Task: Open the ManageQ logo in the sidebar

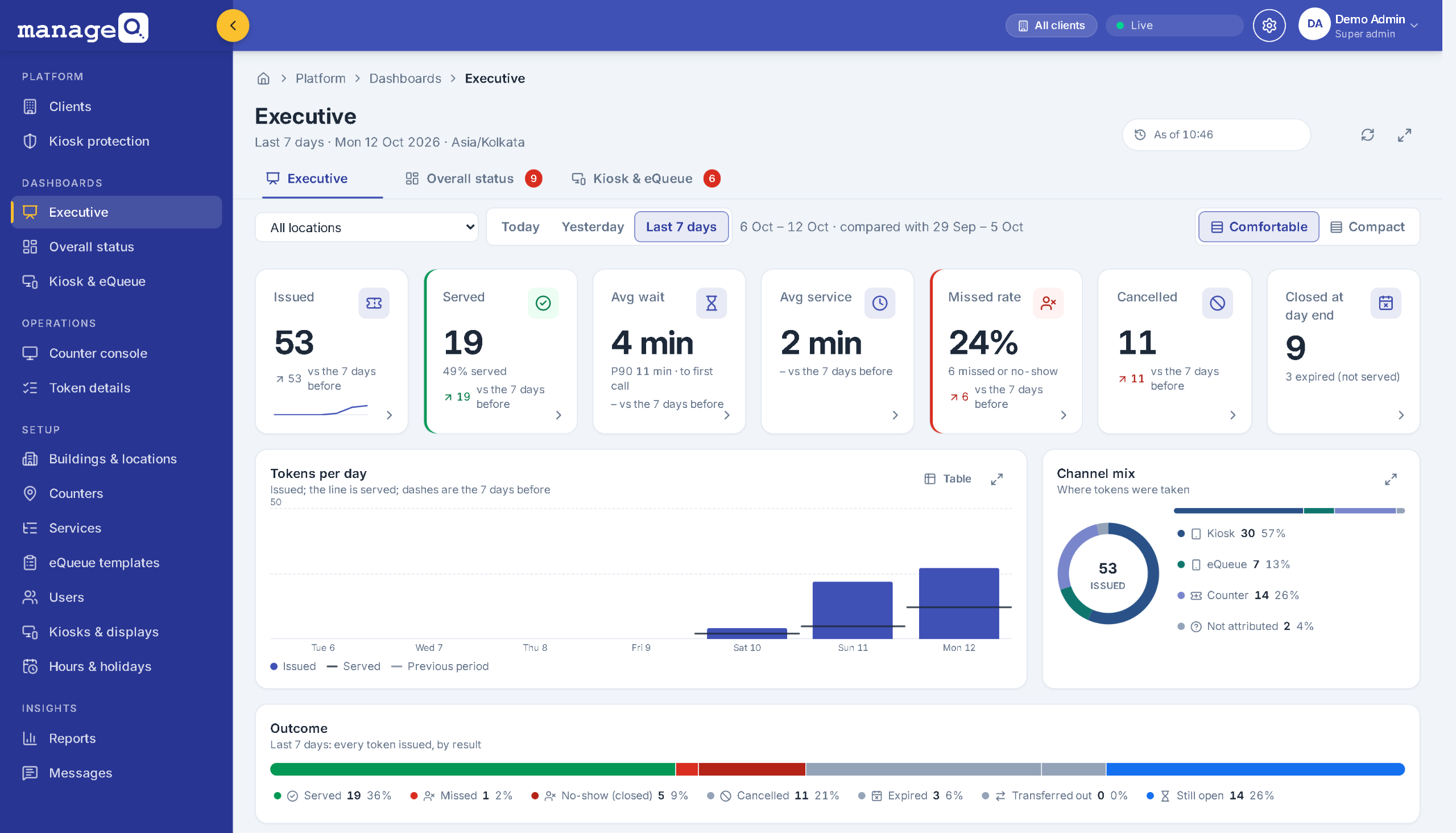Action: pos(83,27)
